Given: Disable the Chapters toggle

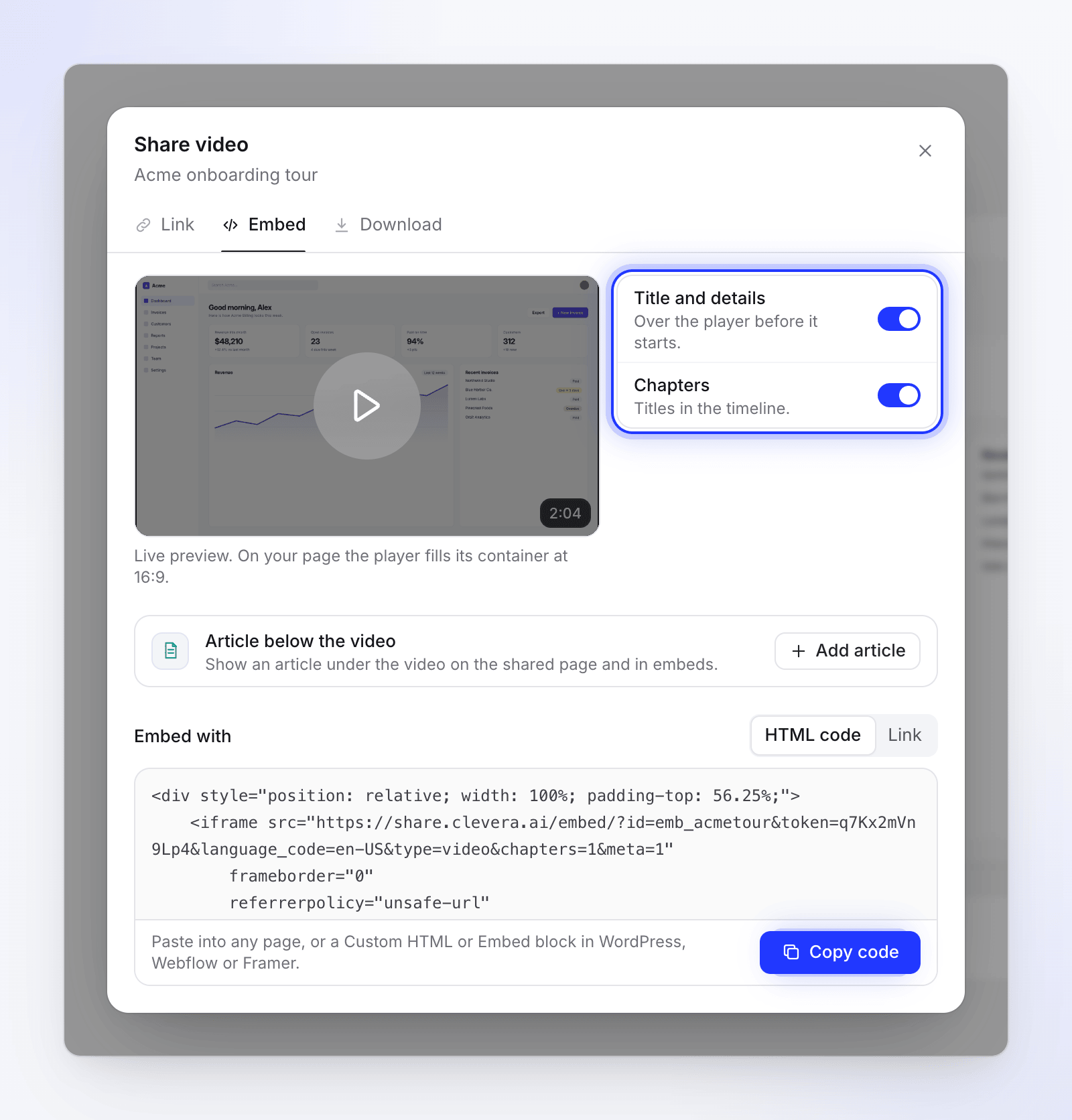Looking at the screenshot, I should pyautogui.click(x=898, y=395).
